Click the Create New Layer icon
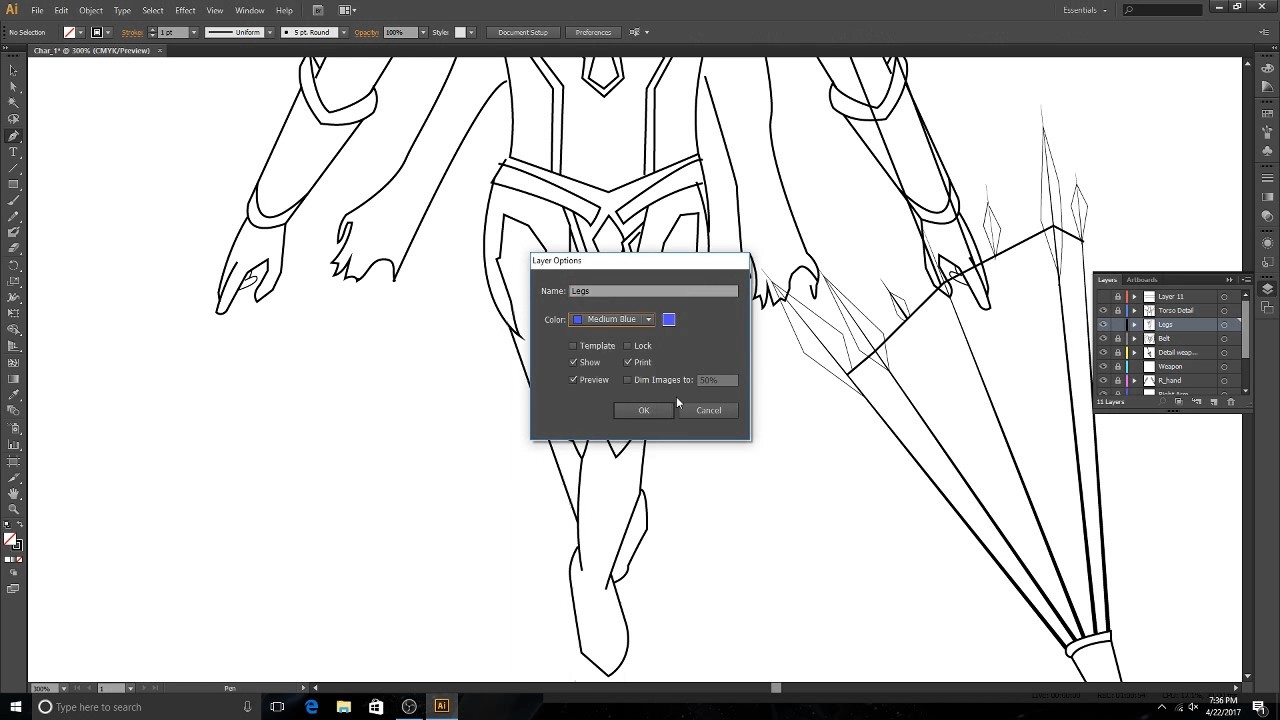Screen dimensions: 1280x720 [x=1214, y=402]
